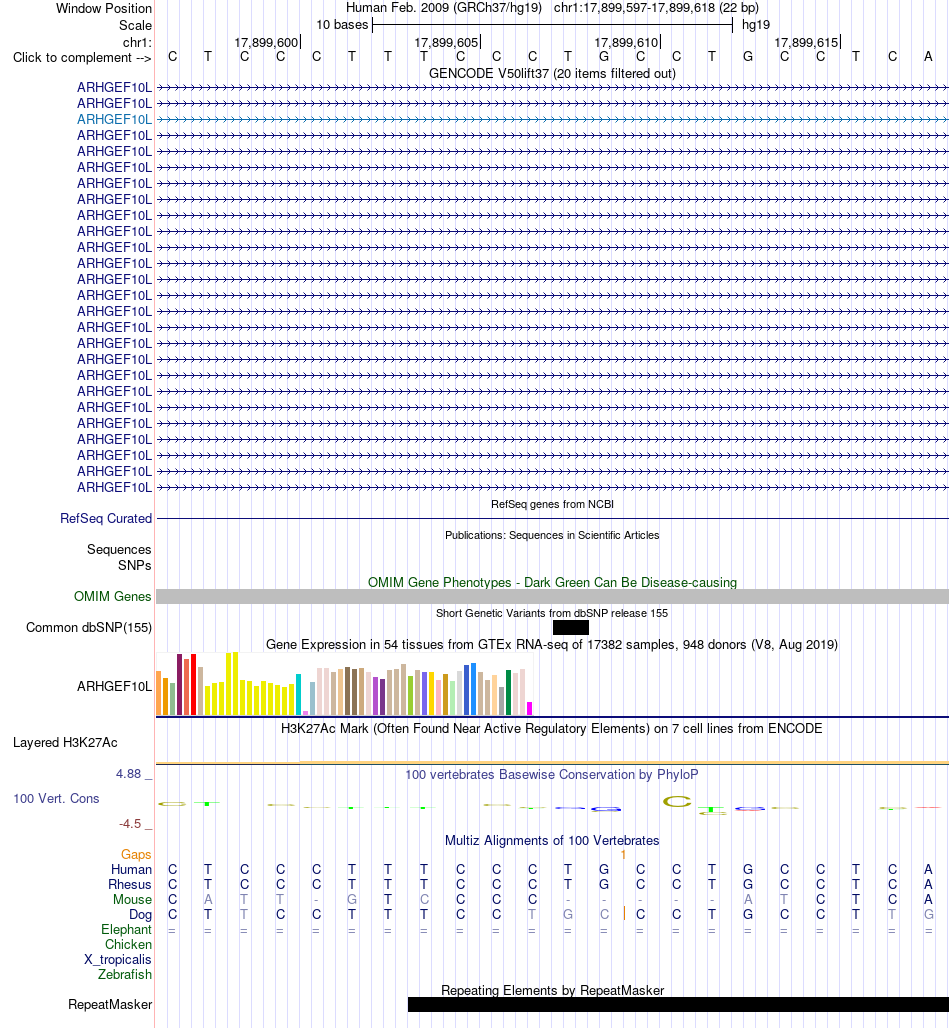The width and height of the screenshot is (950, 1028).
Task: Click the SNPs track label
Action: 134,565
